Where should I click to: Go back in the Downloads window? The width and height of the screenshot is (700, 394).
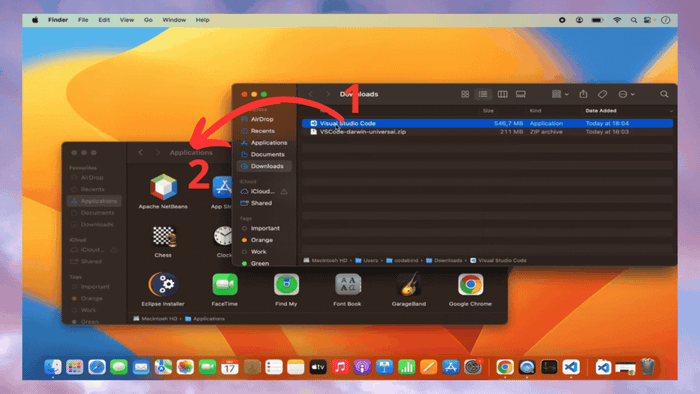[311, 94]
